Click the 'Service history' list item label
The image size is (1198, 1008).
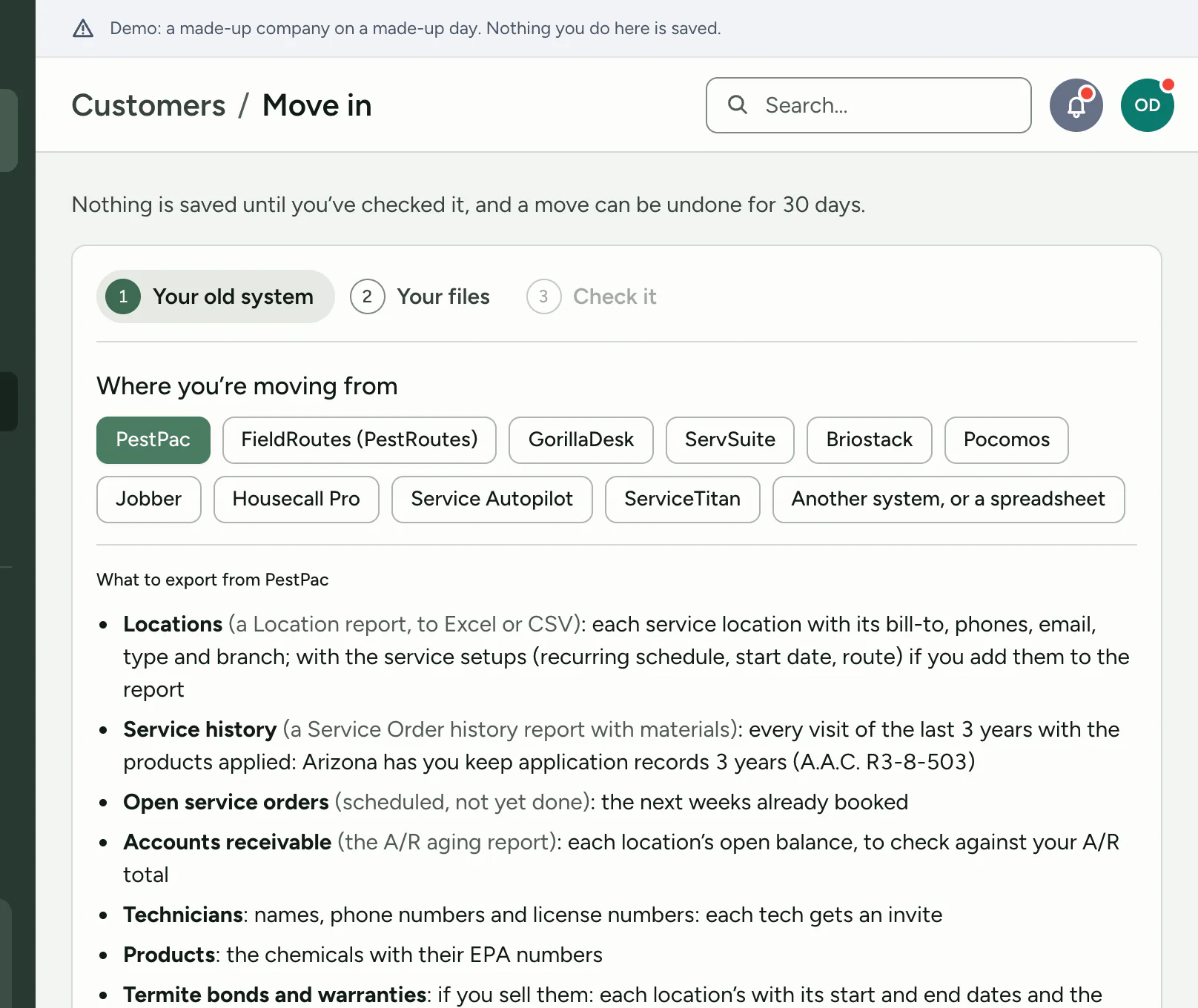point(200,729)
